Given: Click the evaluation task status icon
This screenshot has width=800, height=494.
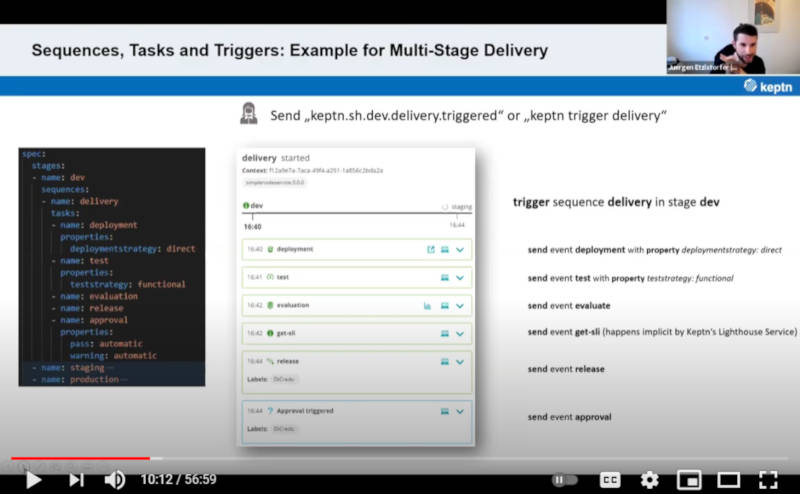Looking at the screenshot, I should point(270,305).
